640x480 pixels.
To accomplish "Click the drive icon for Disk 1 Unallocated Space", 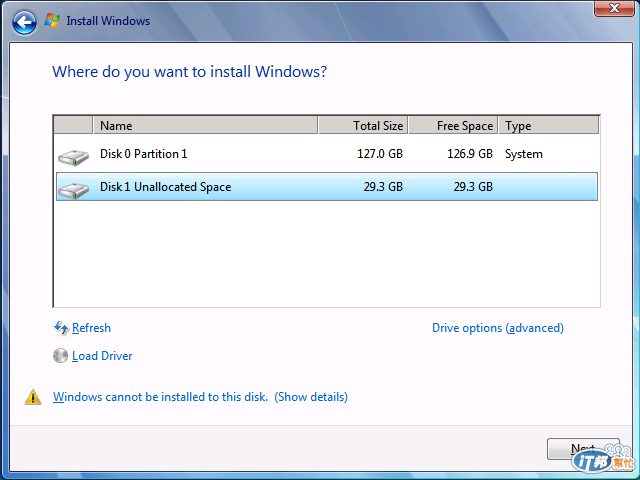I will point(73,190).
